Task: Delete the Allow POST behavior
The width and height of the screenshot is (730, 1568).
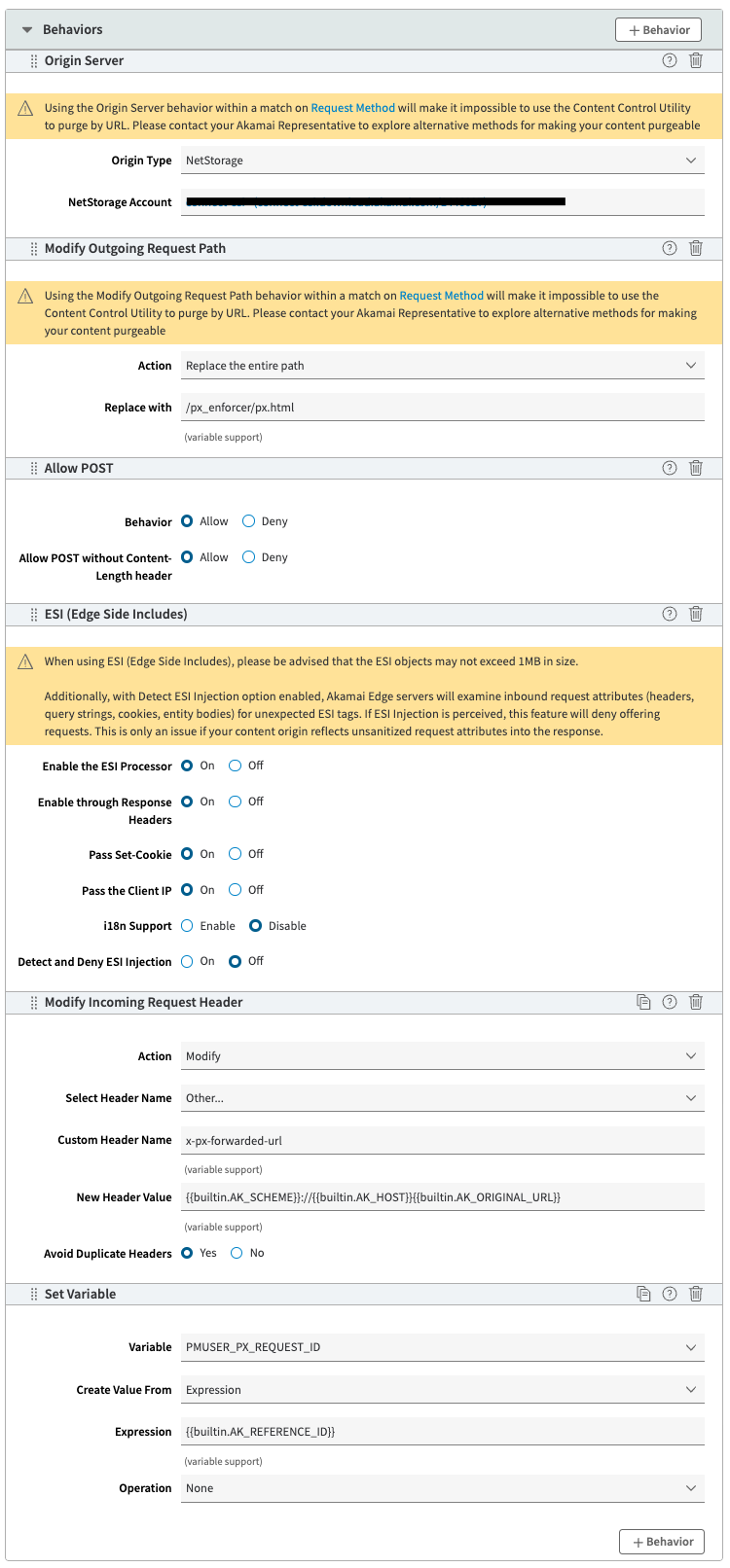Action: [x=696, y=468]
